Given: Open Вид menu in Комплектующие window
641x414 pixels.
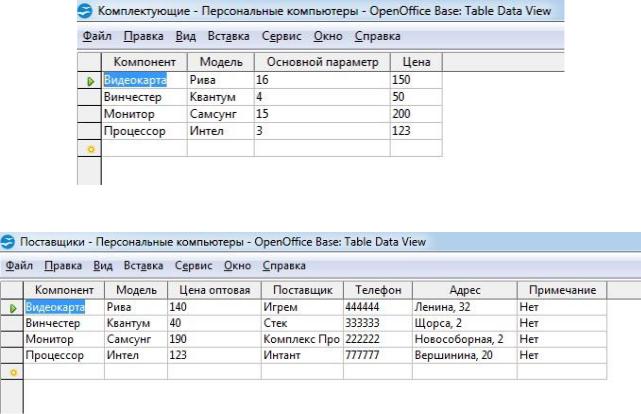Looking at the screenshot, I should pyautogui.click(x=186, y=36).
